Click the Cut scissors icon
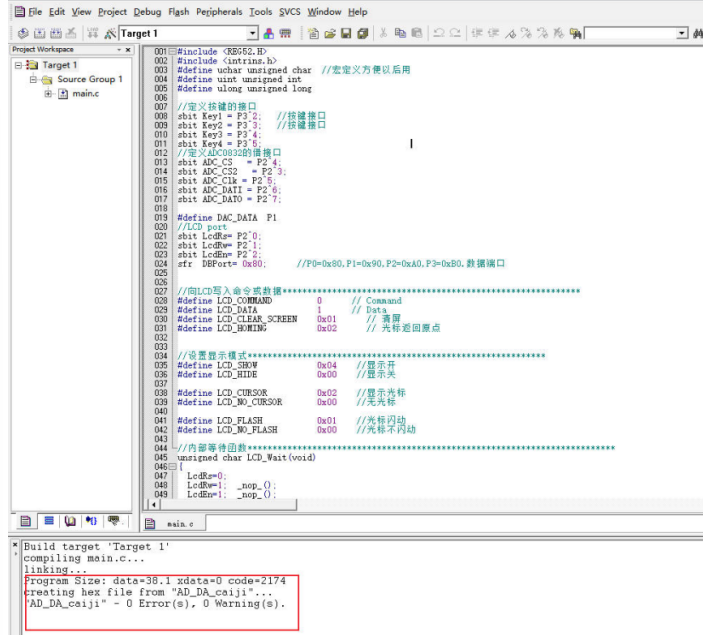 click(x=383, y=33)
